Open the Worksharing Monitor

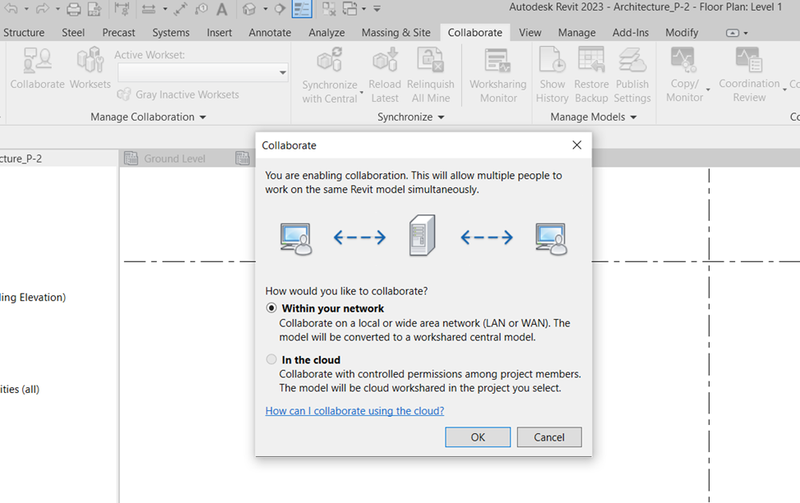point(498,76)
